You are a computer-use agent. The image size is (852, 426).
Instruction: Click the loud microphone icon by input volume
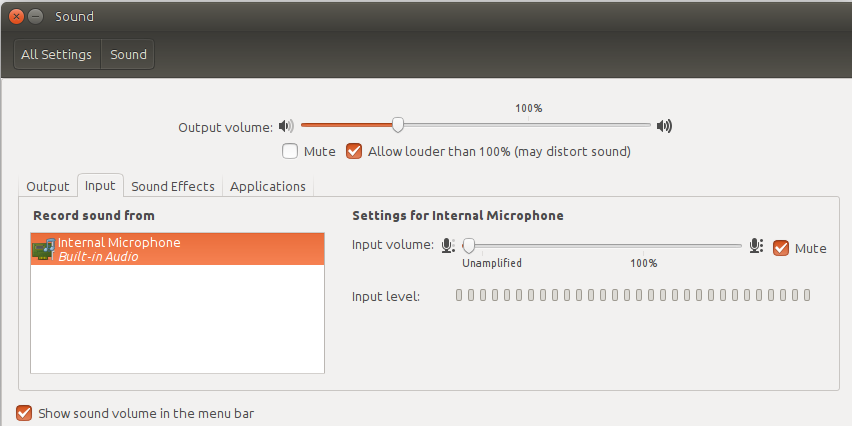pyautogui.click(x=757, y=246)
